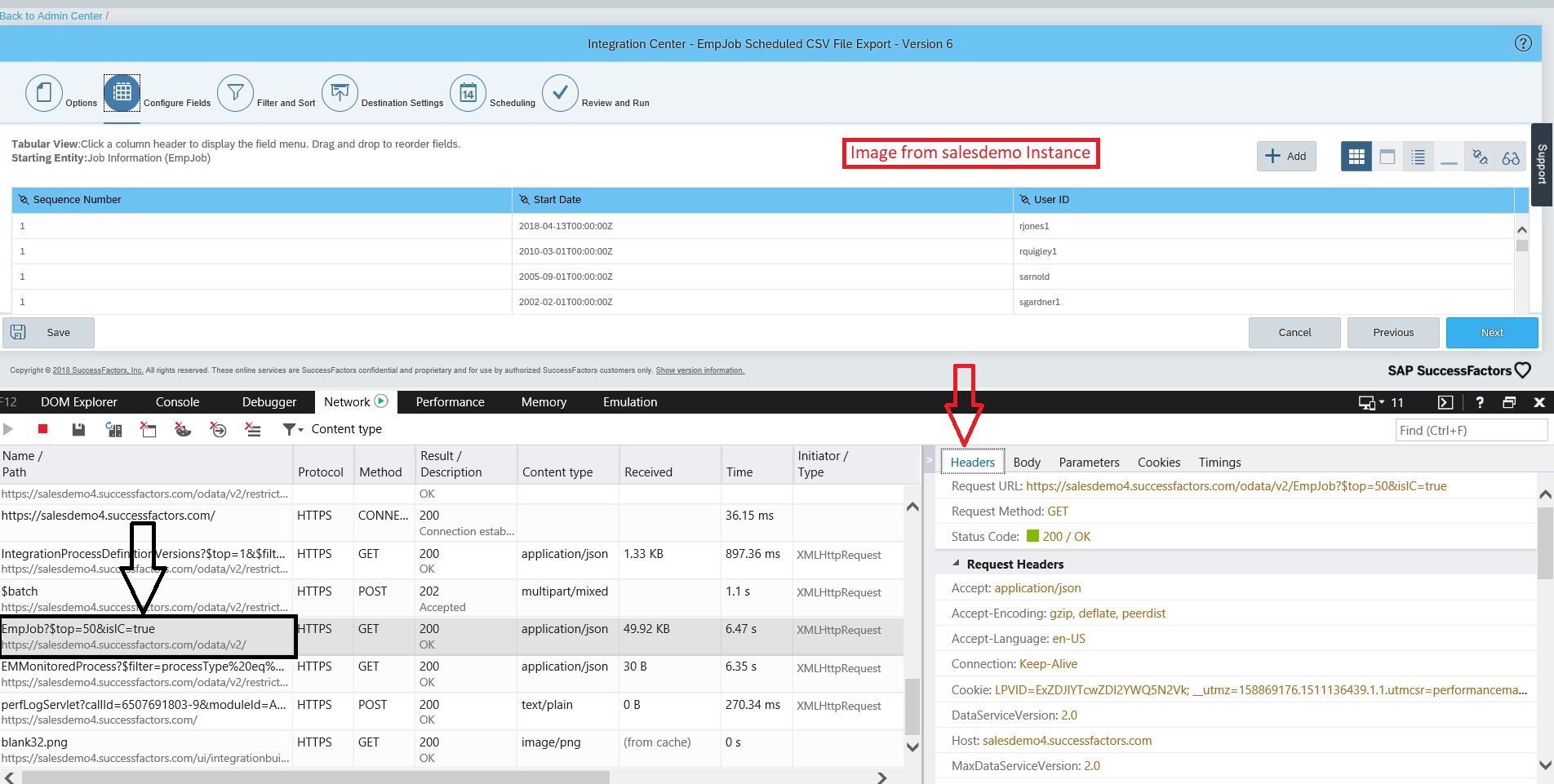Select the $batch request row
The width and height of the screenshot is (1554, 784).
tap(451, 599)
